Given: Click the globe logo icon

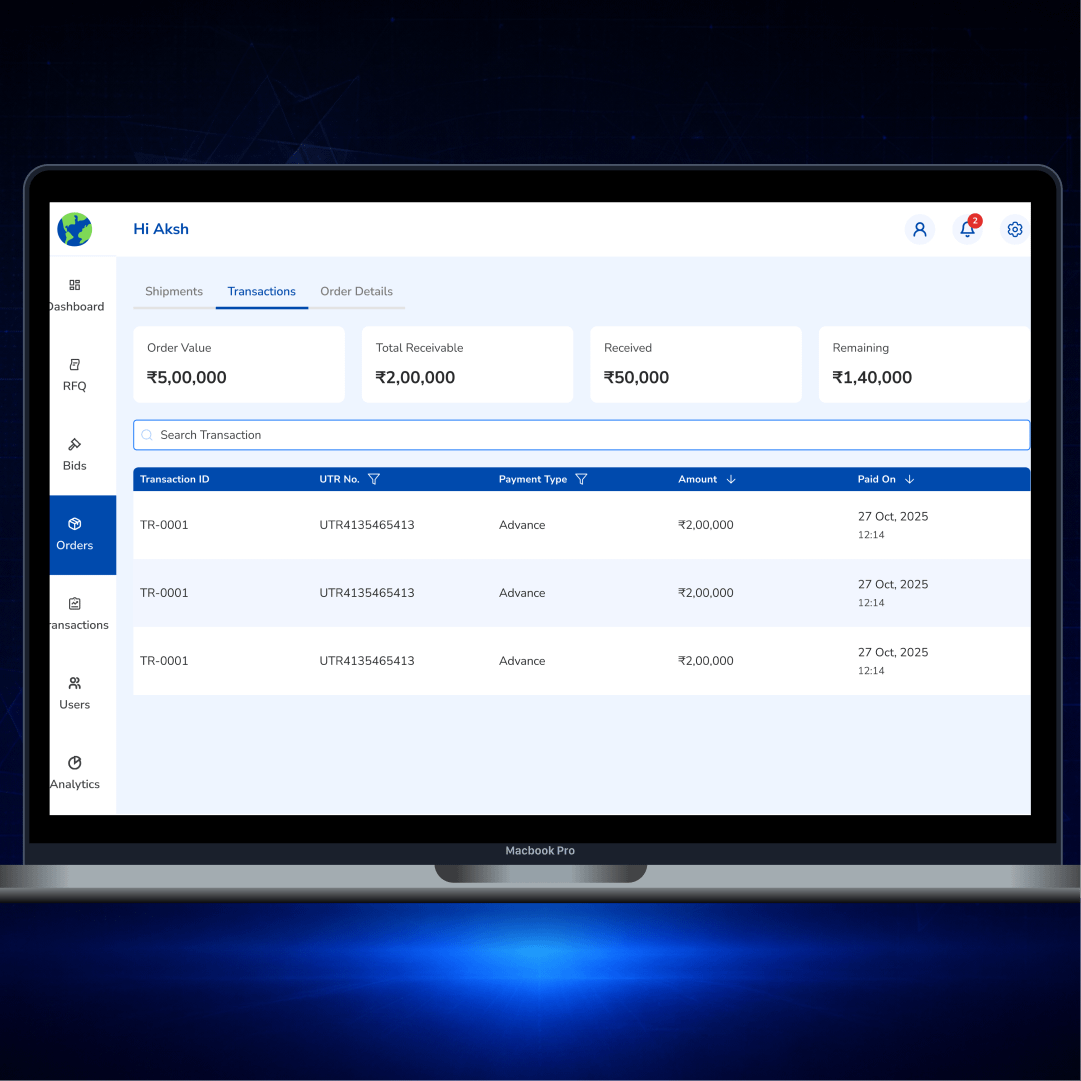Looking at the screenshot, I should click(x=74, y=229).
